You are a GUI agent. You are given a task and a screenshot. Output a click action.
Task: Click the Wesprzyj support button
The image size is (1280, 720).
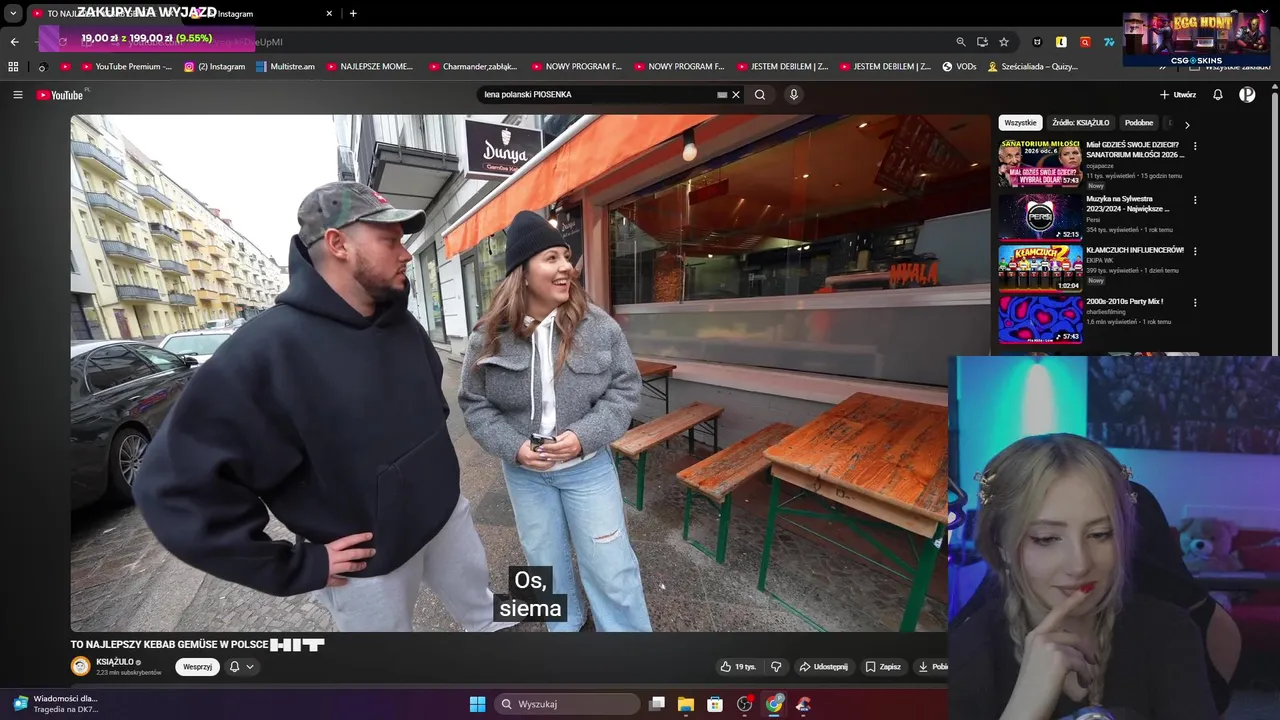click(x=197, y=667)
